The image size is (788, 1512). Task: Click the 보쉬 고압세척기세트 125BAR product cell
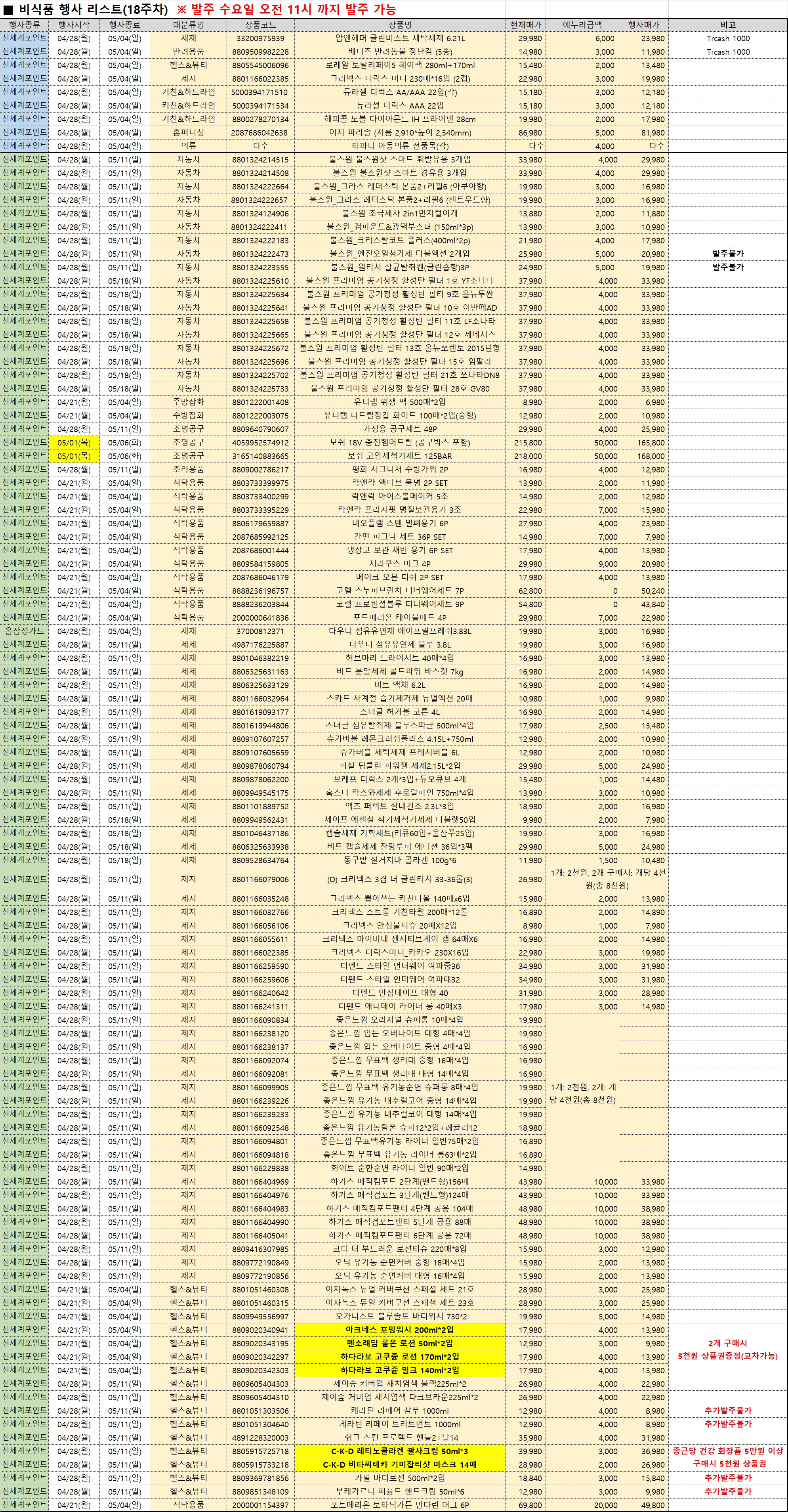[x=400, y=456]
